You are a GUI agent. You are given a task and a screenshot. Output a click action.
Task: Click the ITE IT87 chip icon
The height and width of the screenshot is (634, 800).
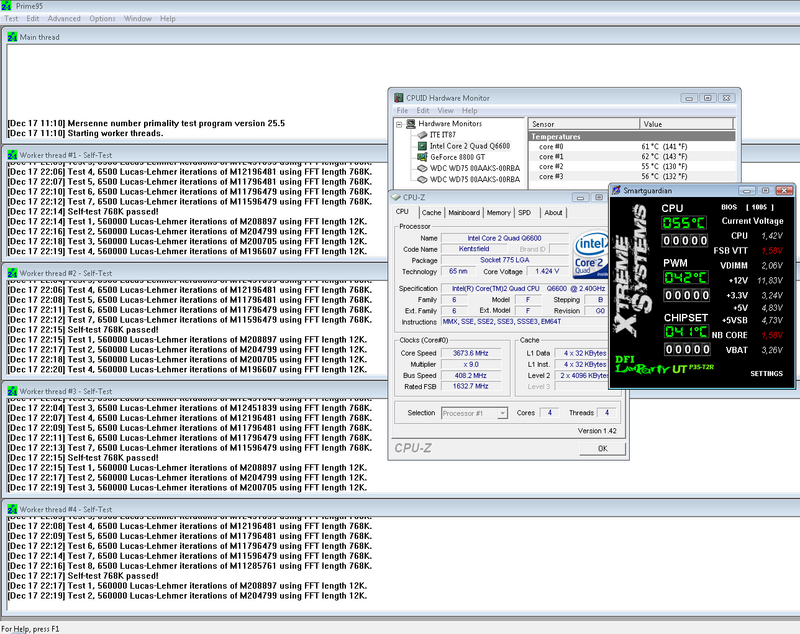[422, 135]
